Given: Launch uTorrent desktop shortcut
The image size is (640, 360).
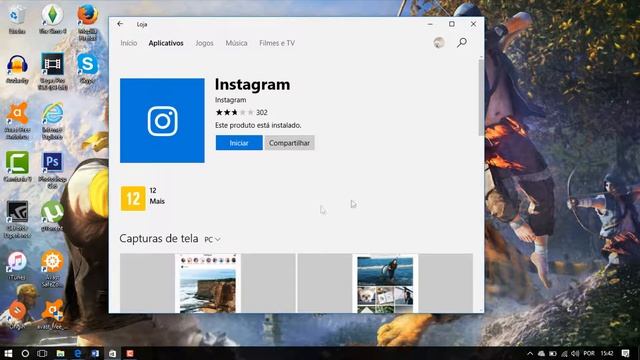Looking at the screenshot, I should (52, 216).
